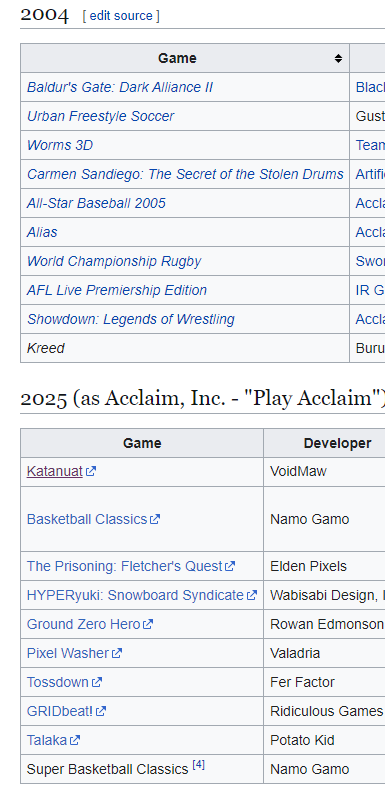Viewport: 385px width, 792px height.
Task: Click external link icon beside Ground Zero Hero
Action: tap(148, 624)
